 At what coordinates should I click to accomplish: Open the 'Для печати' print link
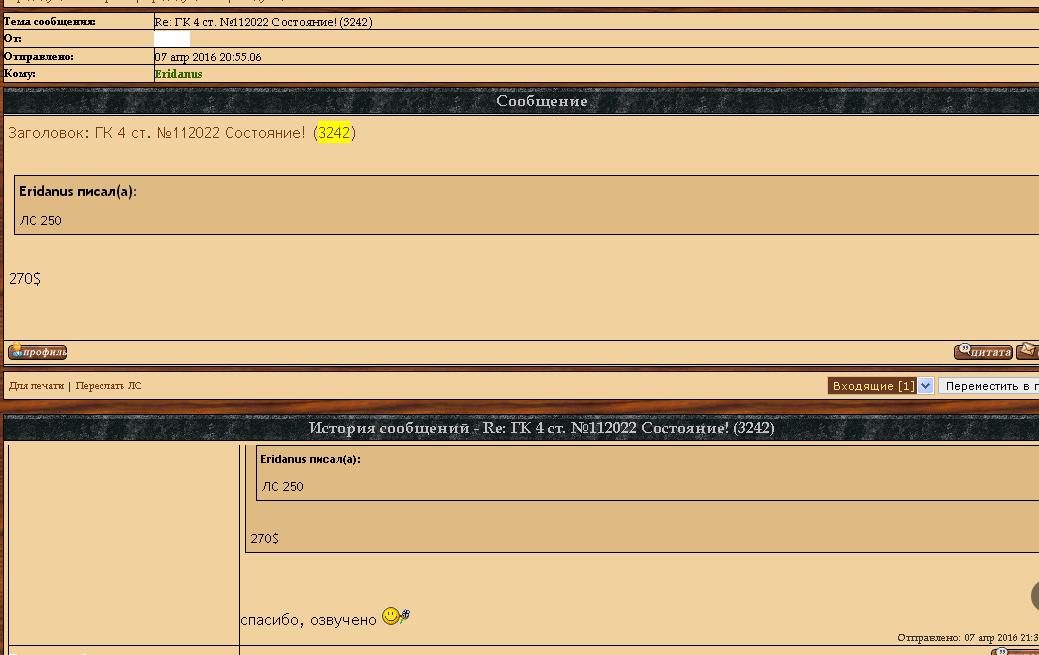(x=36, y=386)
